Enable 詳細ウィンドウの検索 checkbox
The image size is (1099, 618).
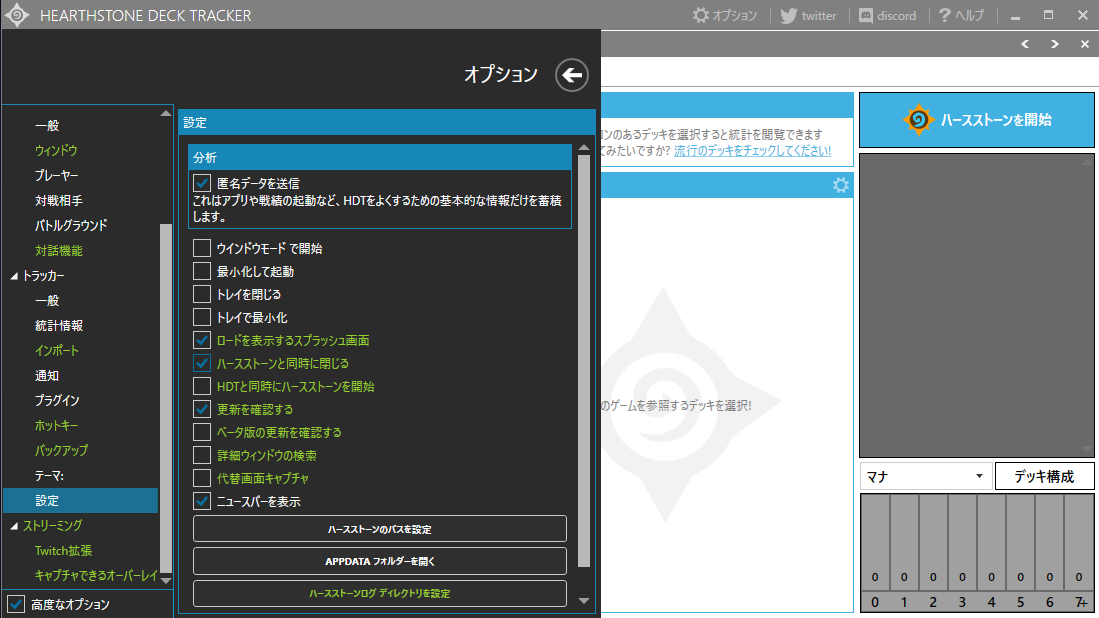tap(202, 455)
